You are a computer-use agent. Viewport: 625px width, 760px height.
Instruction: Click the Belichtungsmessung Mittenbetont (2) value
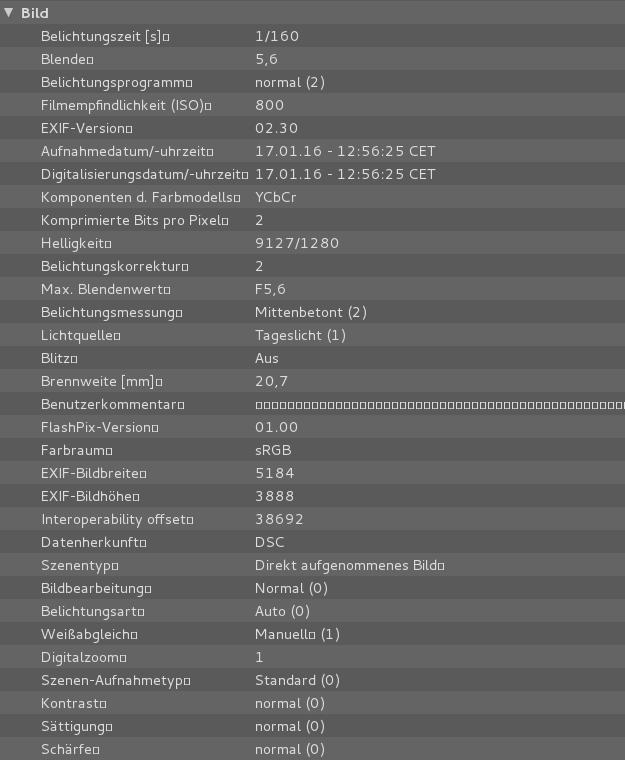[311, 312]
